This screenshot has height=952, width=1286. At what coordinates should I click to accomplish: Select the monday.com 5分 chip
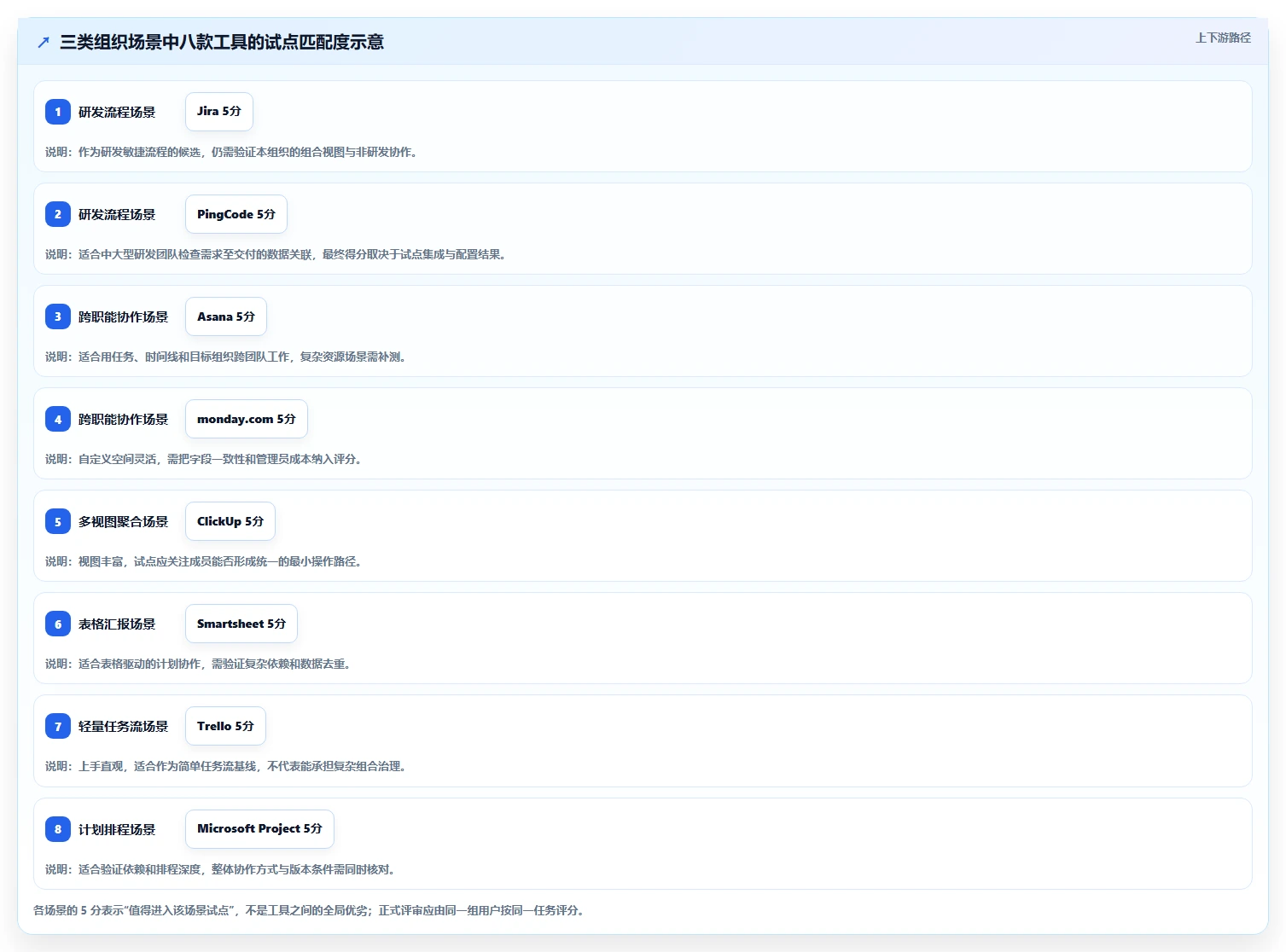click(247, 419)
